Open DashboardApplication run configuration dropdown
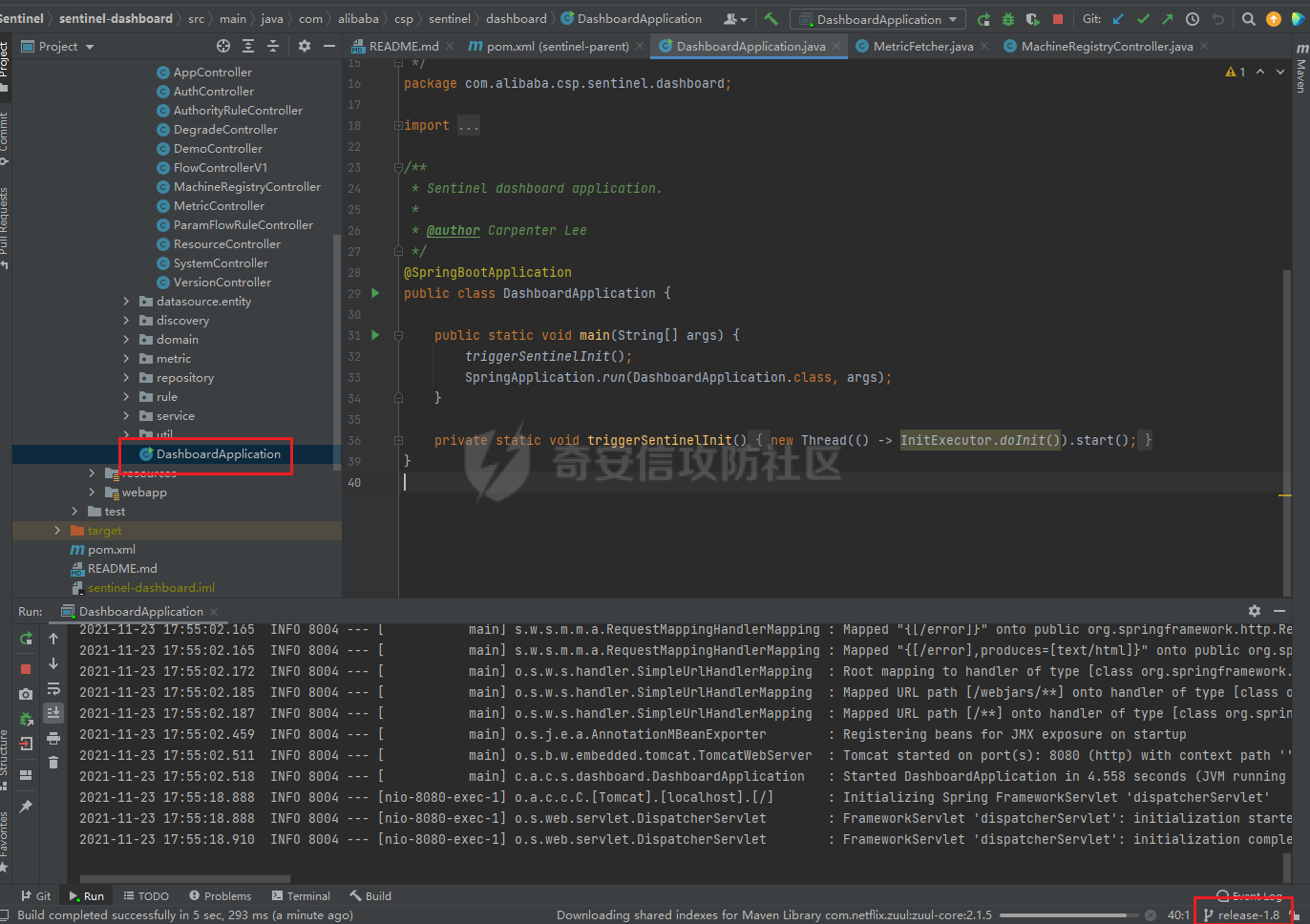1310x924 pixels. tap(878, 19)
